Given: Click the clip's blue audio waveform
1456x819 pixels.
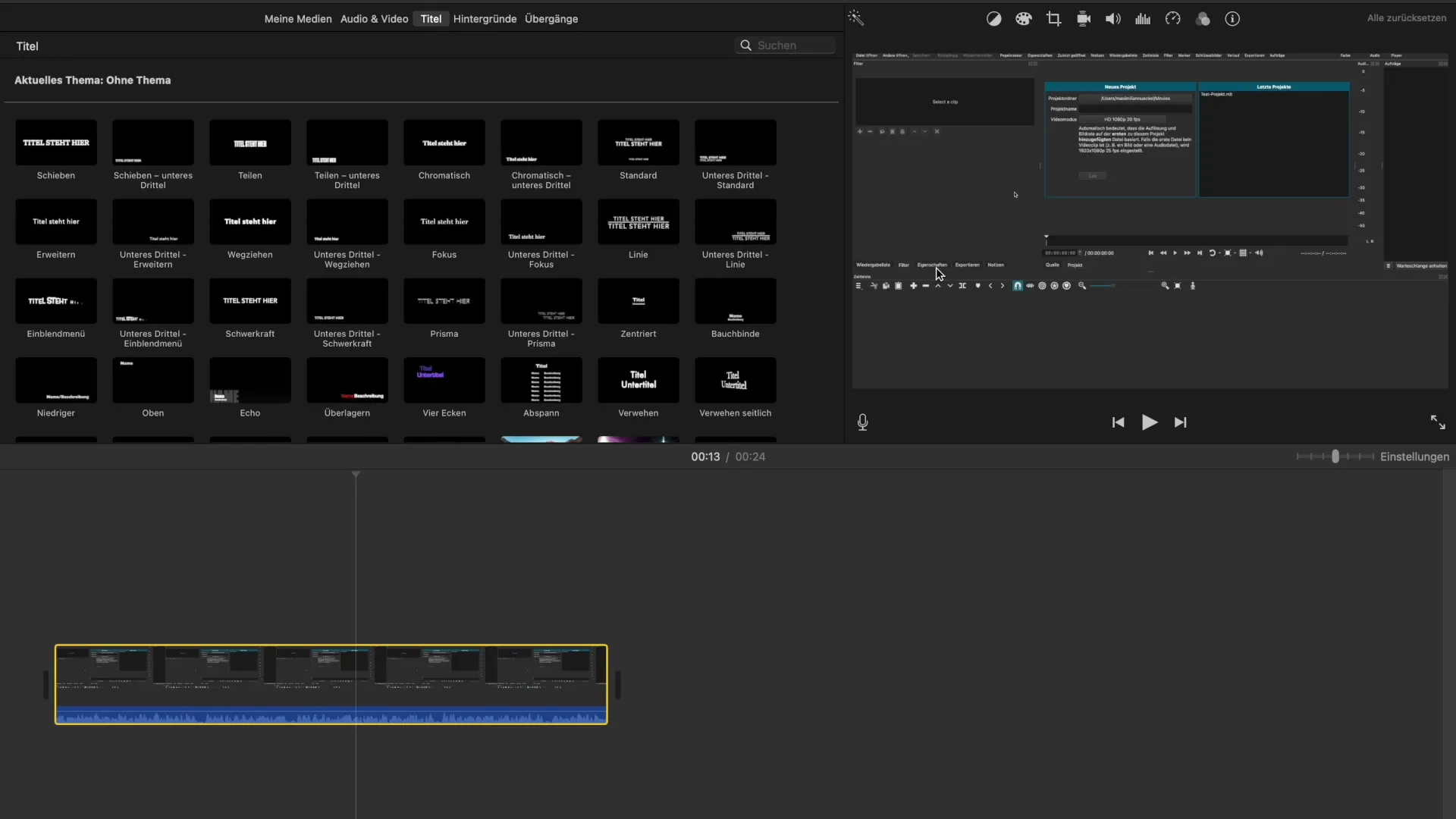Looking at the screenshot, I should [x=331, y=714].
